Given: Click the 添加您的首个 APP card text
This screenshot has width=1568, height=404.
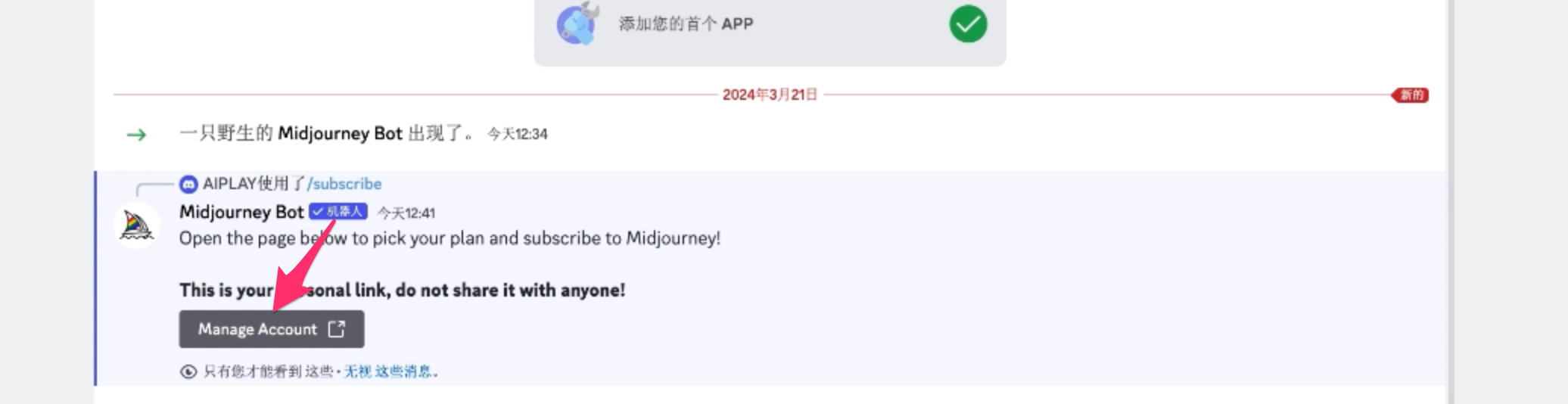Looking at the screenshot, I should pos(686,24).
